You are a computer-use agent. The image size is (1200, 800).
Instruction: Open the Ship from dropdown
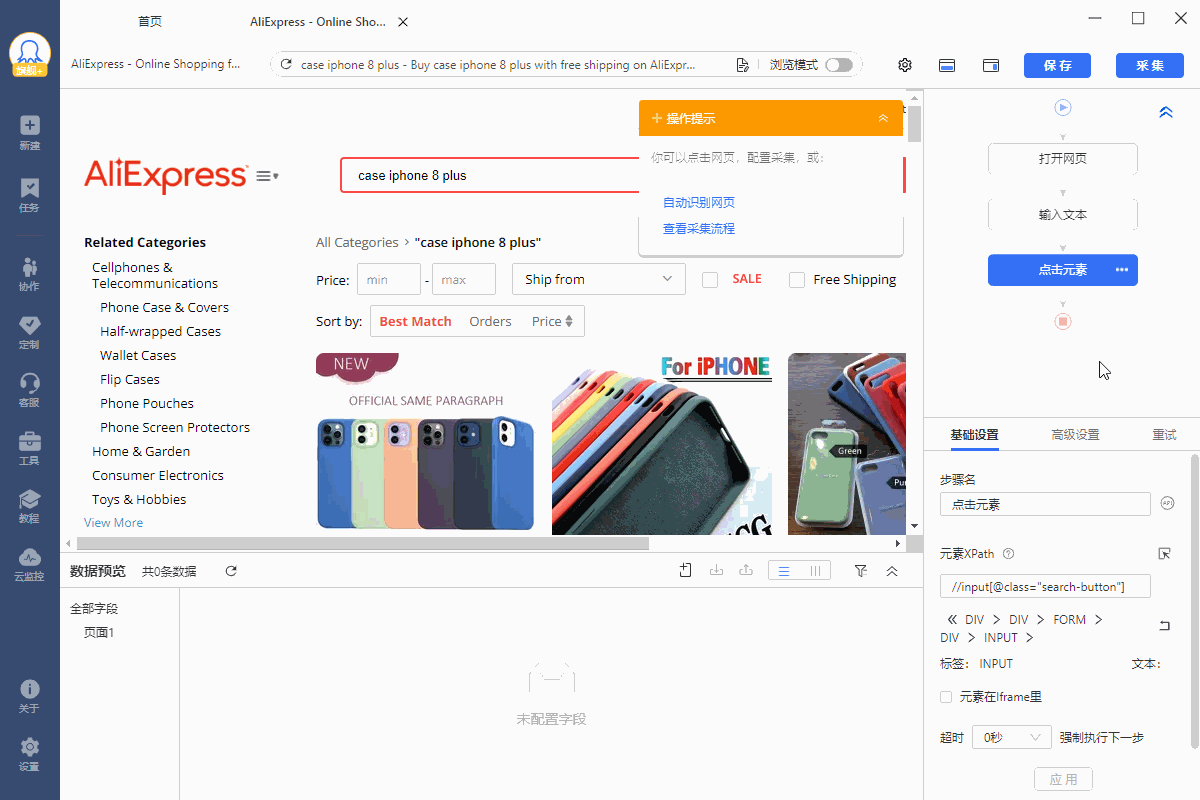point(598,279)
